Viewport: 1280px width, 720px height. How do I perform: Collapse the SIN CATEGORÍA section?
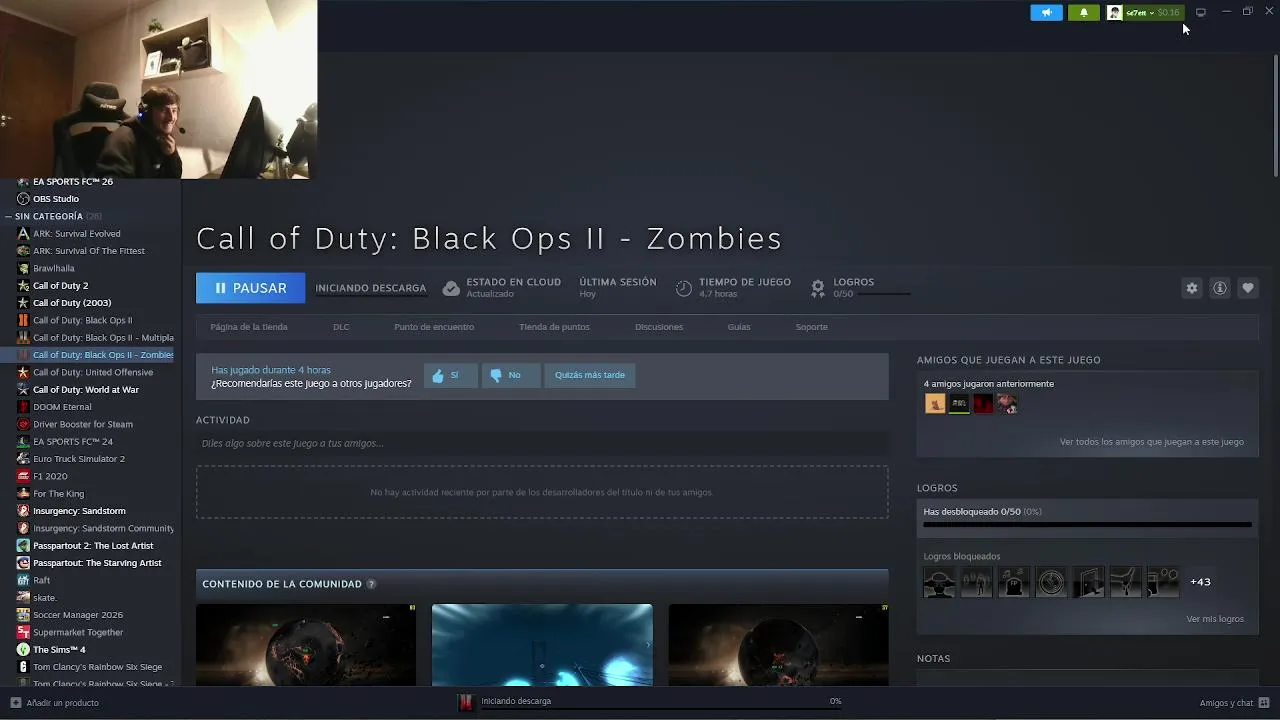[9, 216]
